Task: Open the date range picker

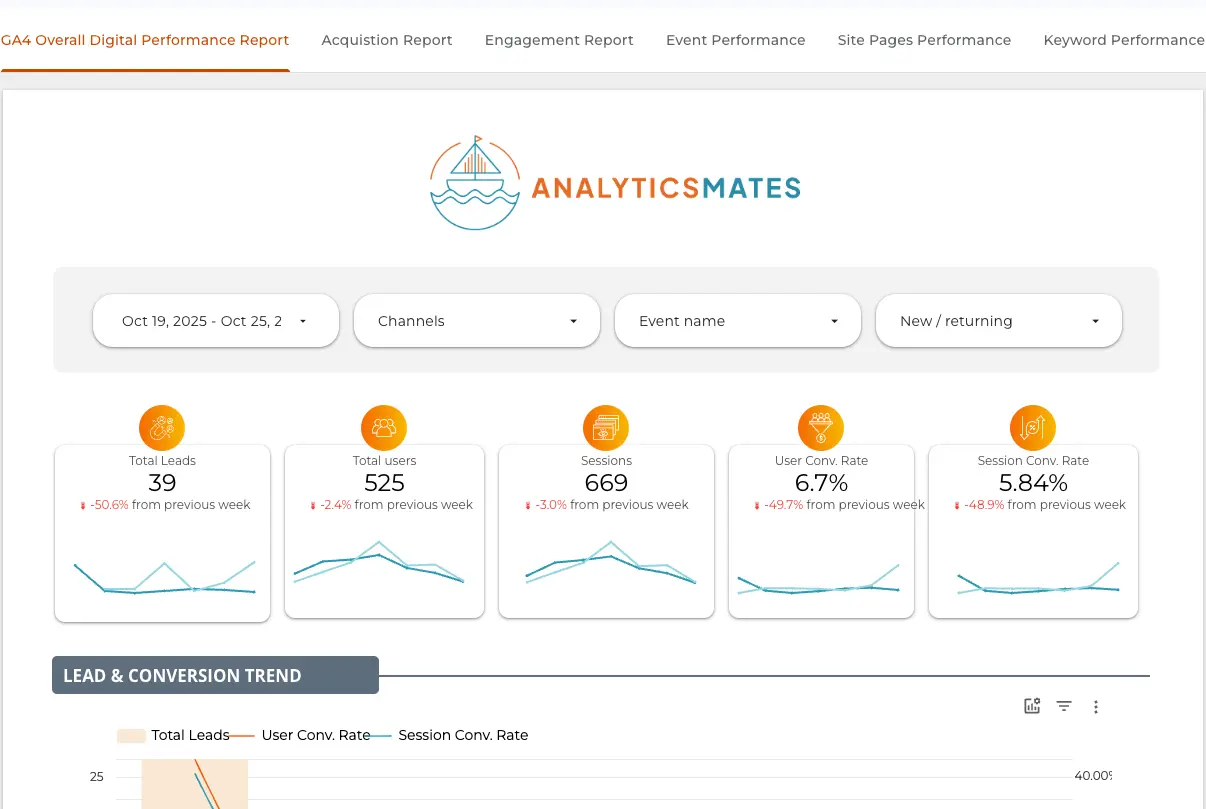Action: pos(215,320)
